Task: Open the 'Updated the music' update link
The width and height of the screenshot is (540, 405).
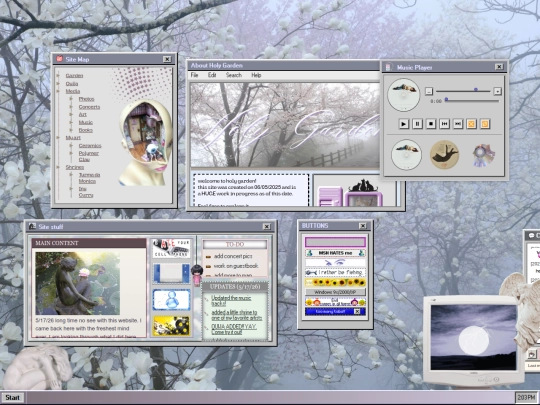Action: [x=231, y=301]
